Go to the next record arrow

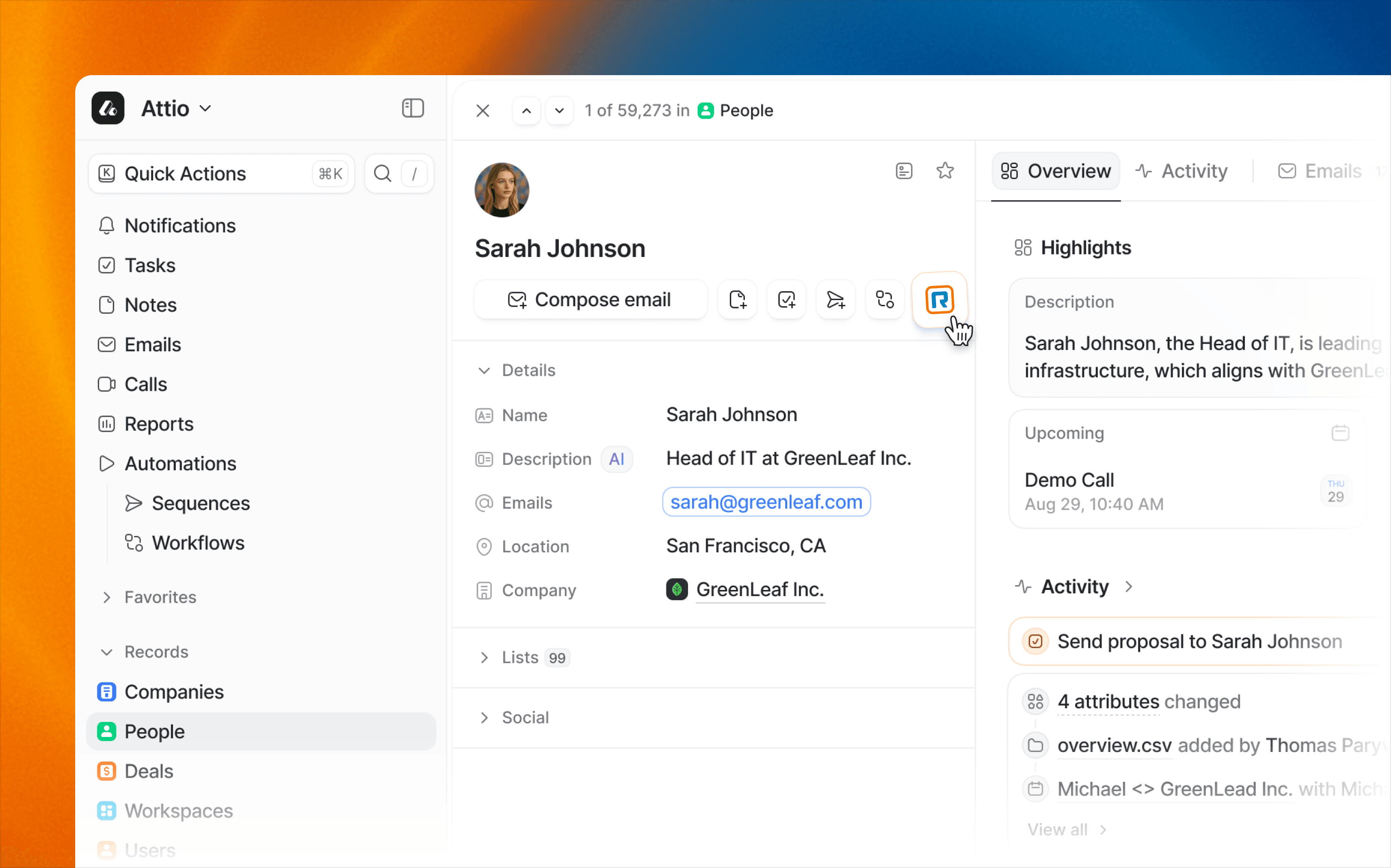click(559, 111)
